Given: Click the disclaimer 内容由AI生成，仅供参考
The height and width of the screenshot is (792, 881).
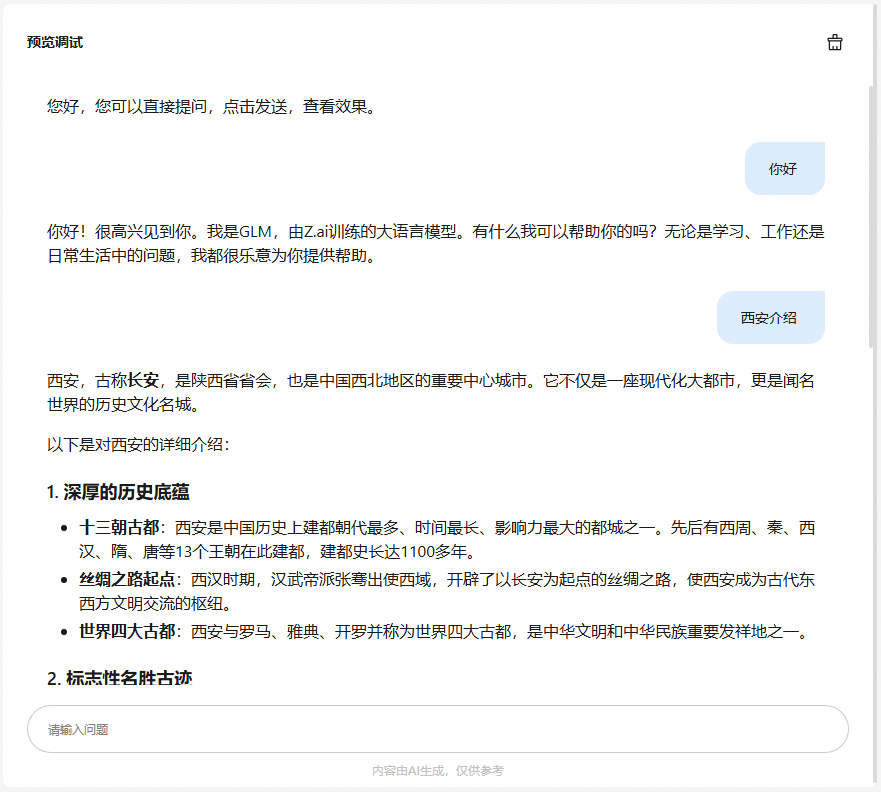Looking at the screenshot, I should coord(438,771).
